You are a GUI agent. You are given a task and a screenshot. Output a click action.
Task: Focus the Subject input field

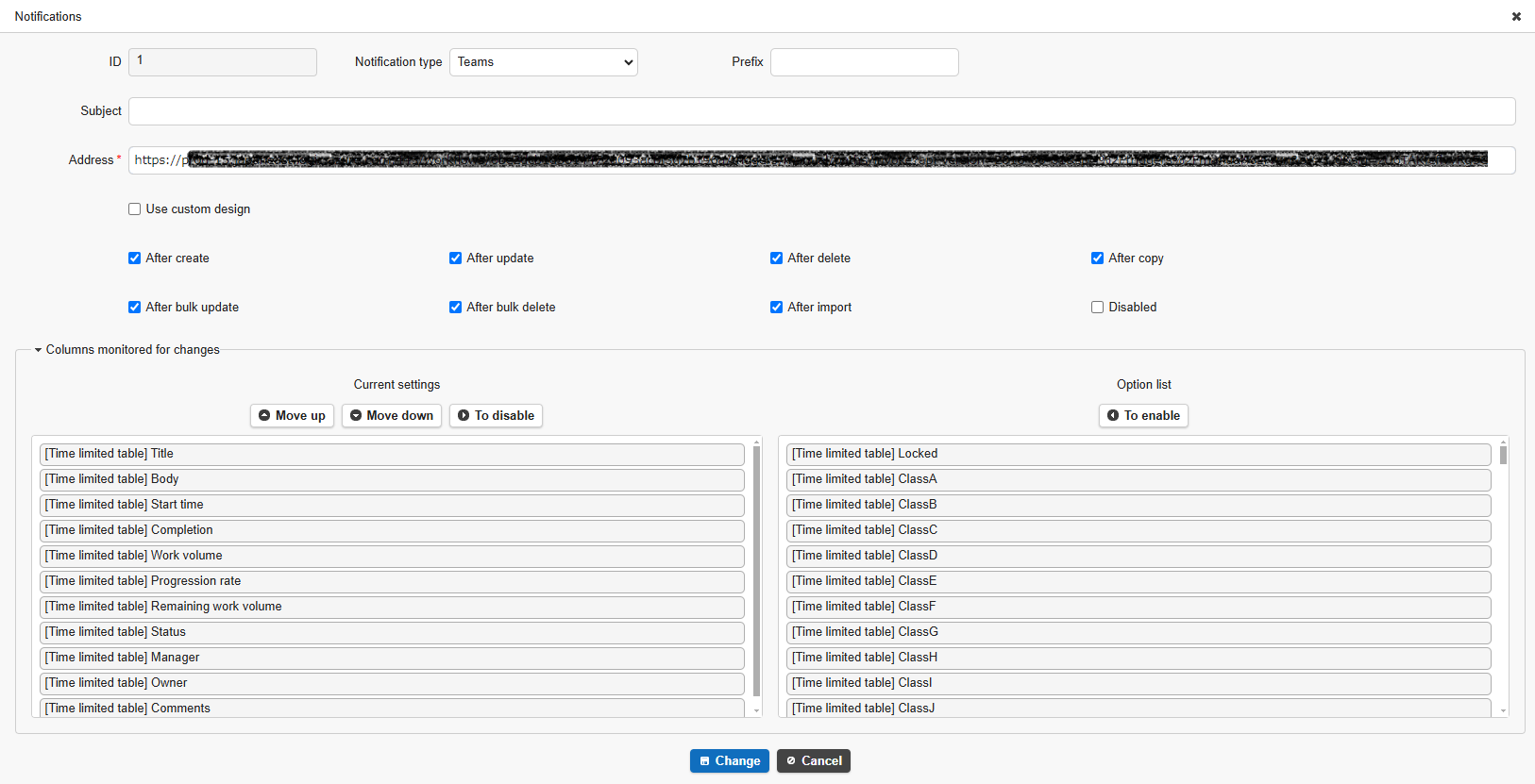click(x=821, y=111)
